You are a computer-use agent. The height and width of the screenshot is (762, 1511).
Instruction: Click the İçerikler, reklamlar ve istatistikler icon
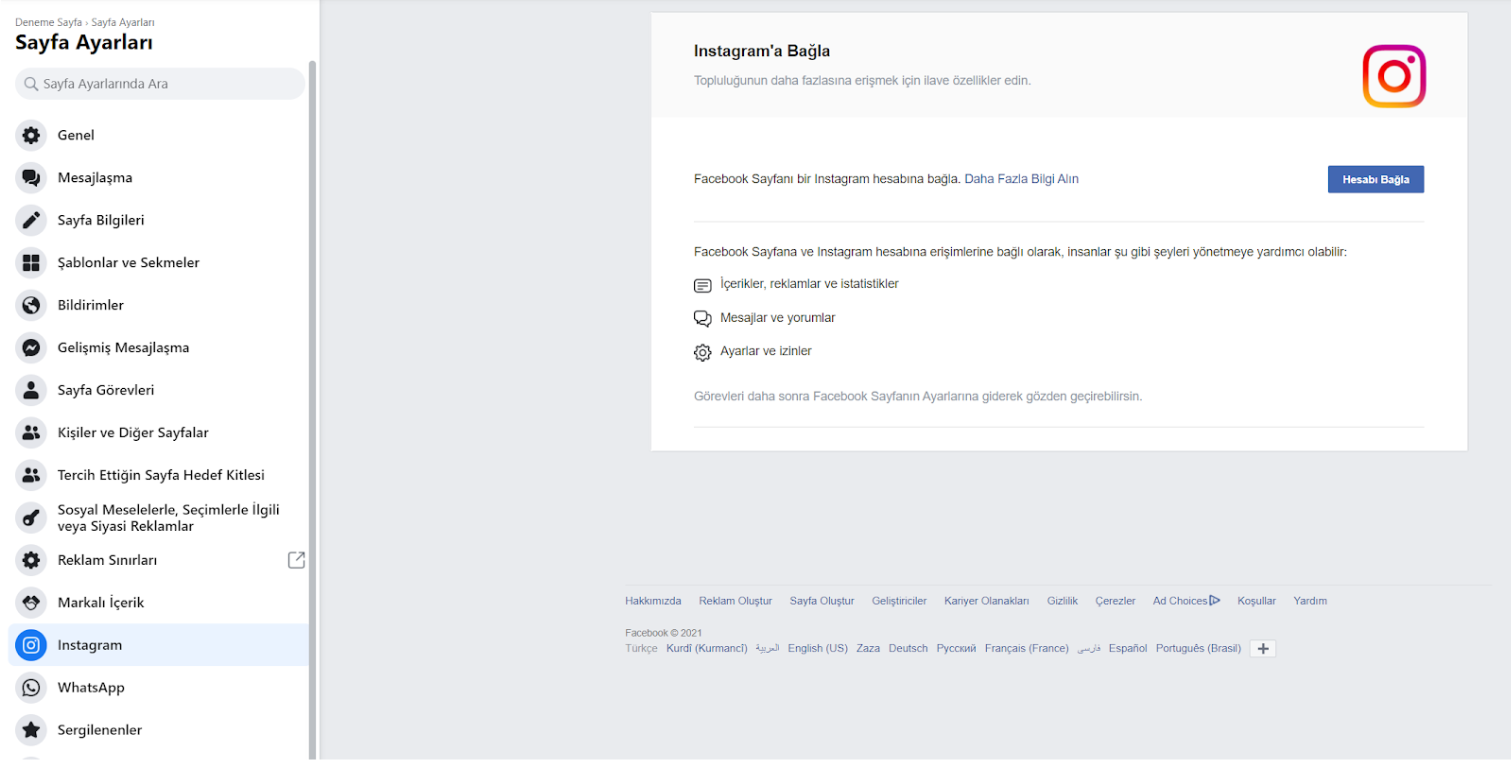703,285
